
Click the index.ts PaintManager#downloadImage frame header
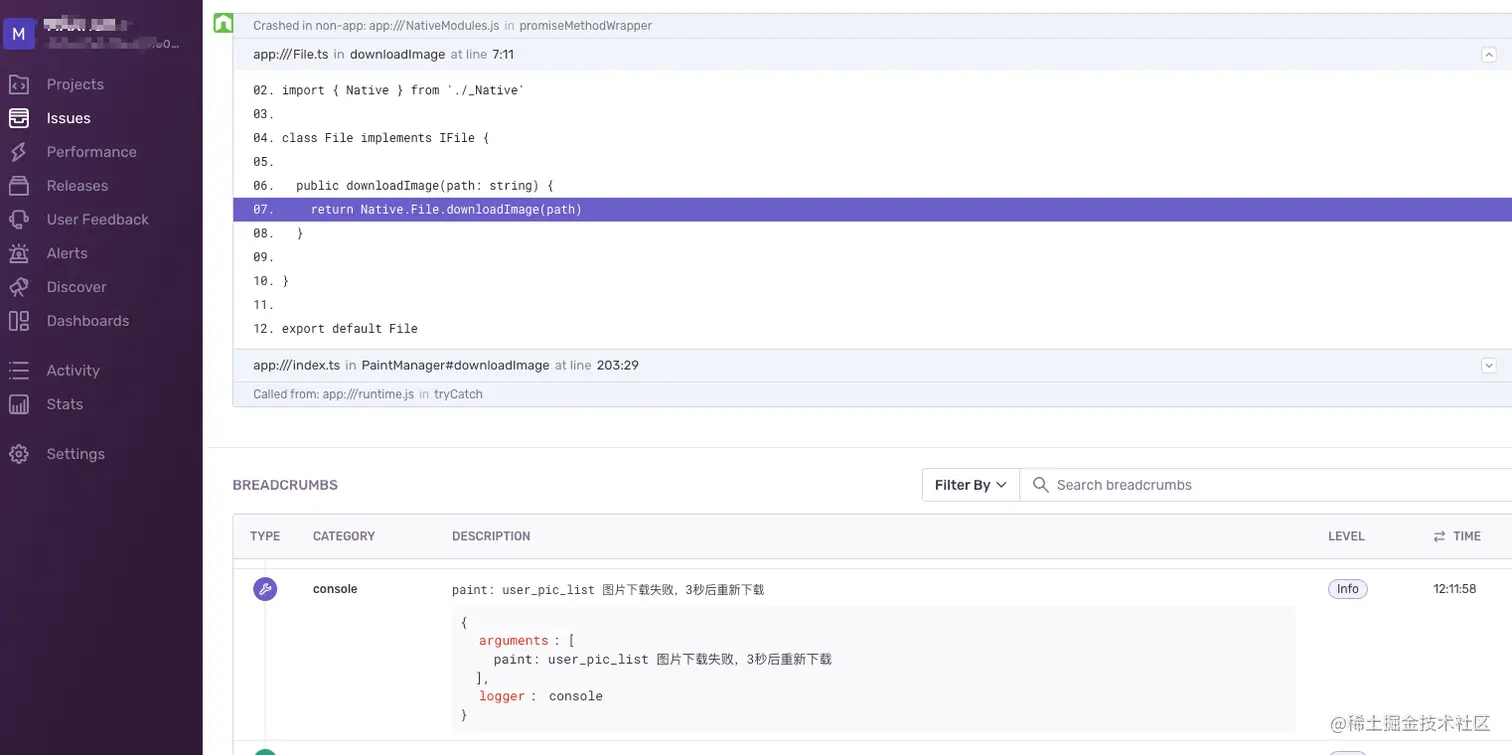pos(872,366)
